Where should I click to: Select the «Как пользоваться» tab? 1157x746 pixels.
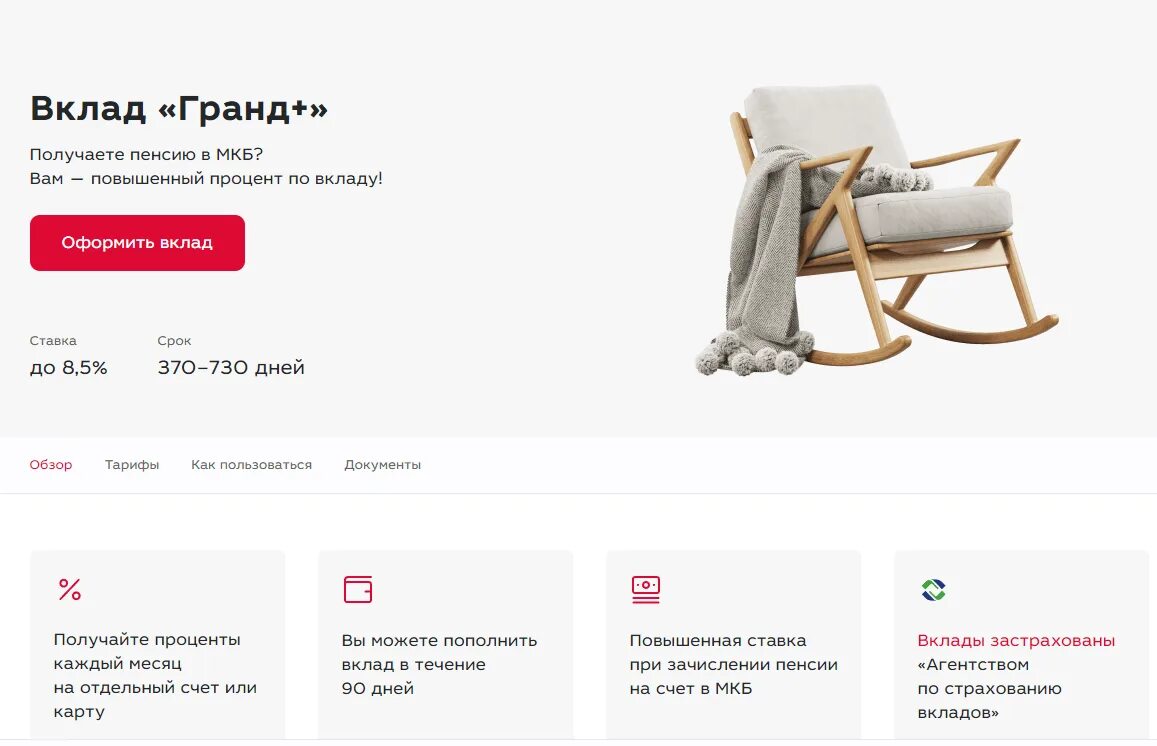tap(252, 465)
